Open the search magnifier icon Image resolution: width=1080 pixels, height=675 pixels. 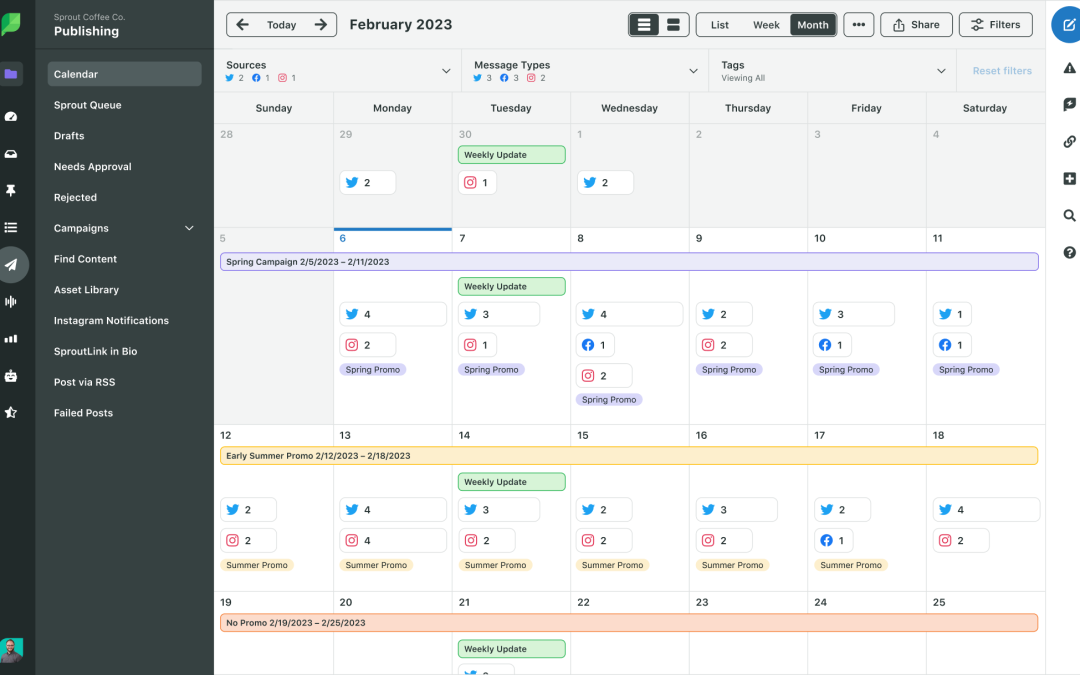click(x=1069, y=216)
